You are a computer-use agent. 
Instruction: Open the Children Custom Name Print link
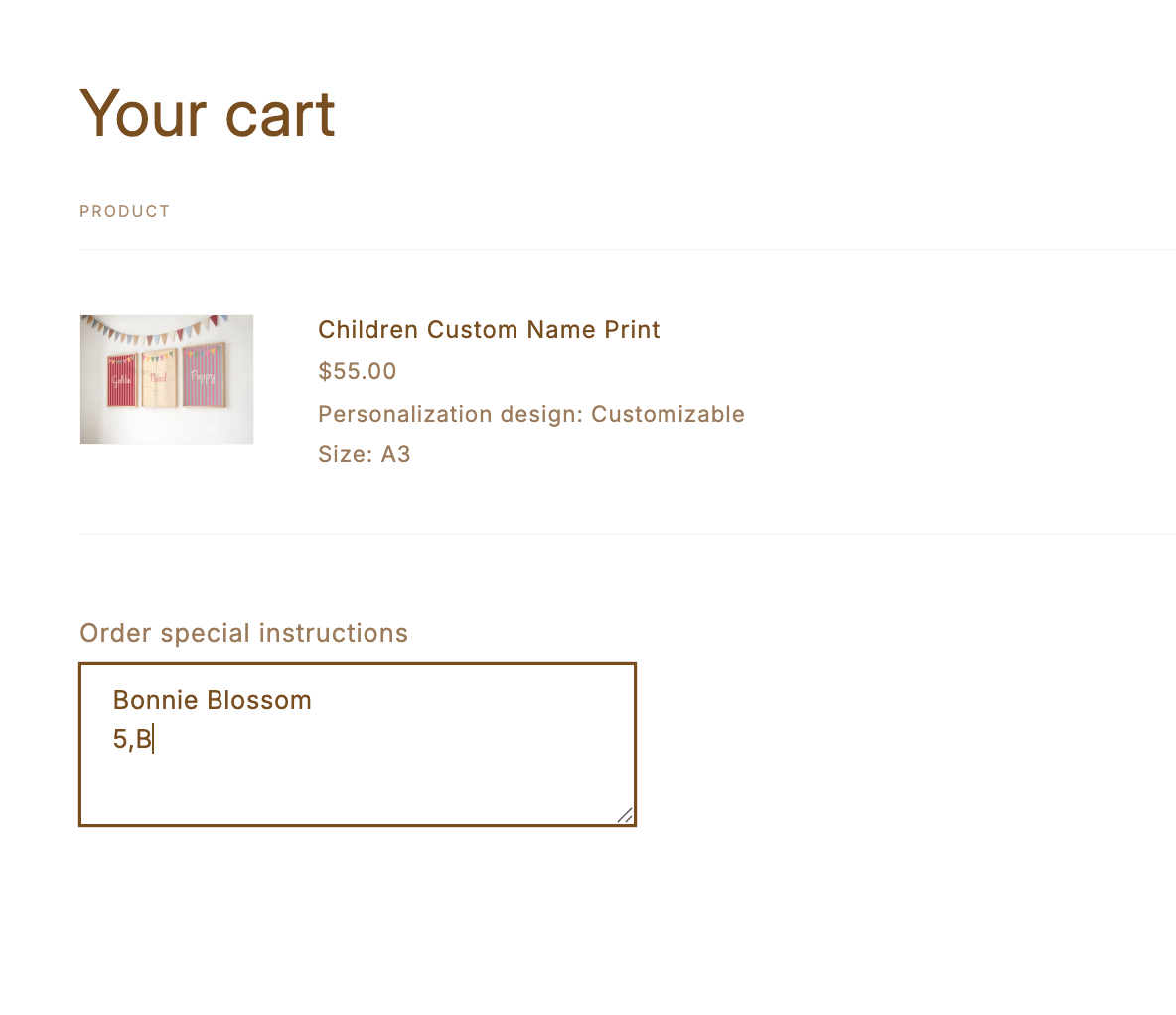point(489,330)
